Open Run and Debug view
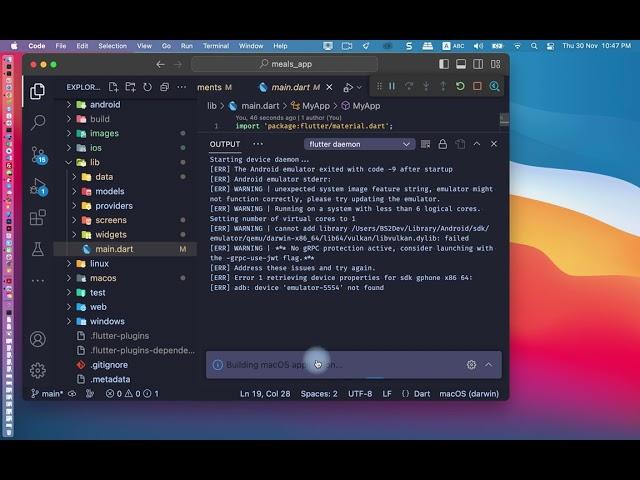 click(x=38, y=186)
